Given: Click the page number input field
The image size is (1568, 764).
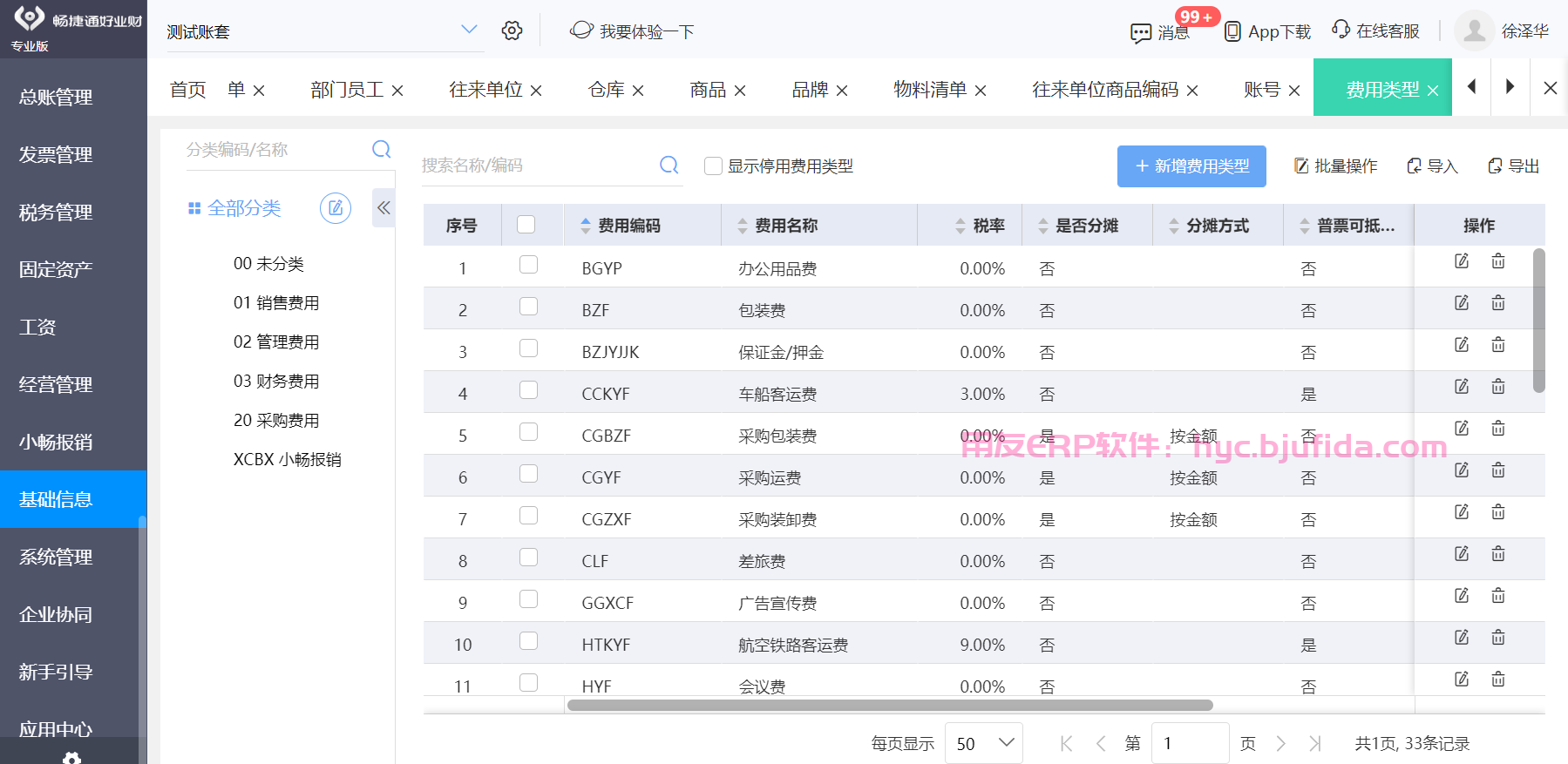Looking at the screenshot, I should 1190,743.
